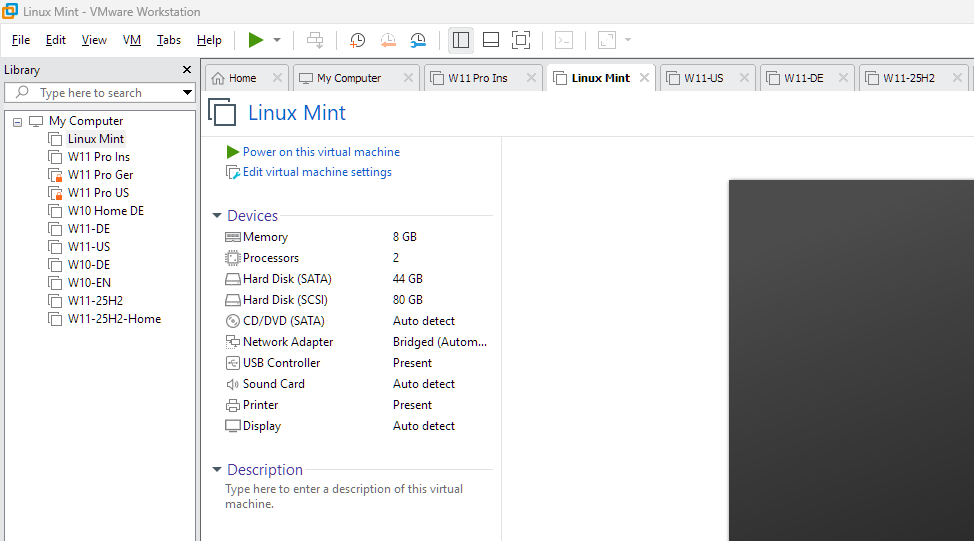Select W11-25H2-Home in the library tree
Viewport: 974px width, 541px height.
[114, 319]
